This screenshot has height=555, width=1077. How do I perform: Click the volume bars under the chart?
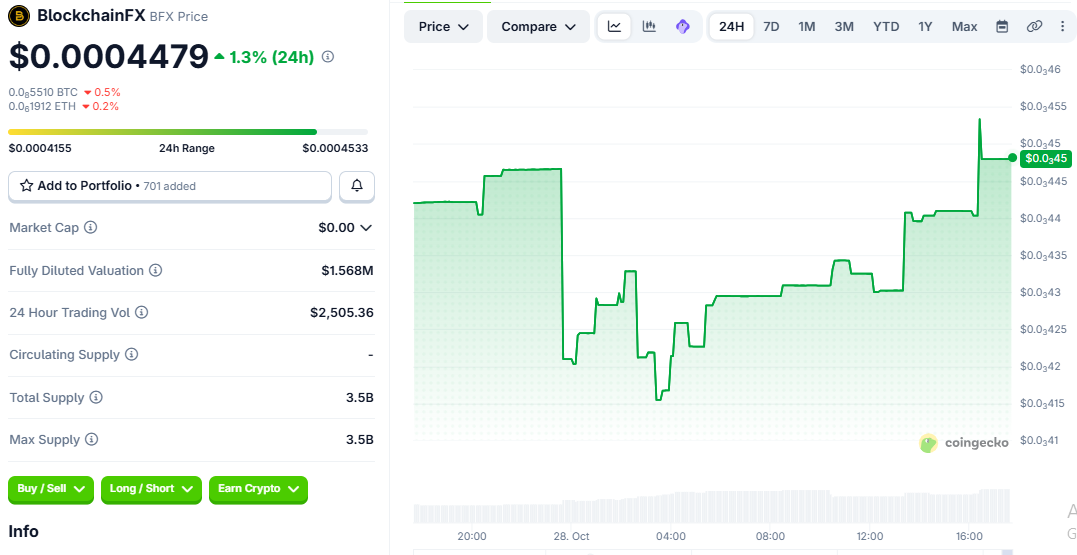712,506
